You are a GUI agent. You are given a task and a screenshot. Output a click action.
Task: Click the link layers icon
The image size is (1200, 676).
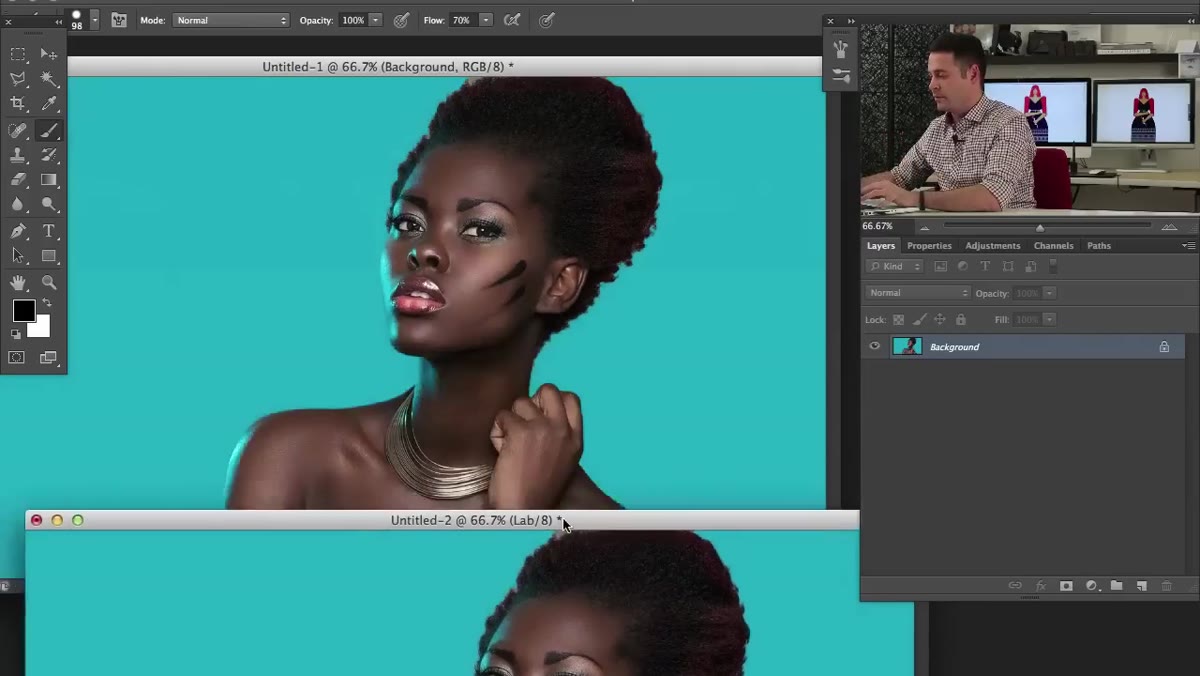[1015, 586]
